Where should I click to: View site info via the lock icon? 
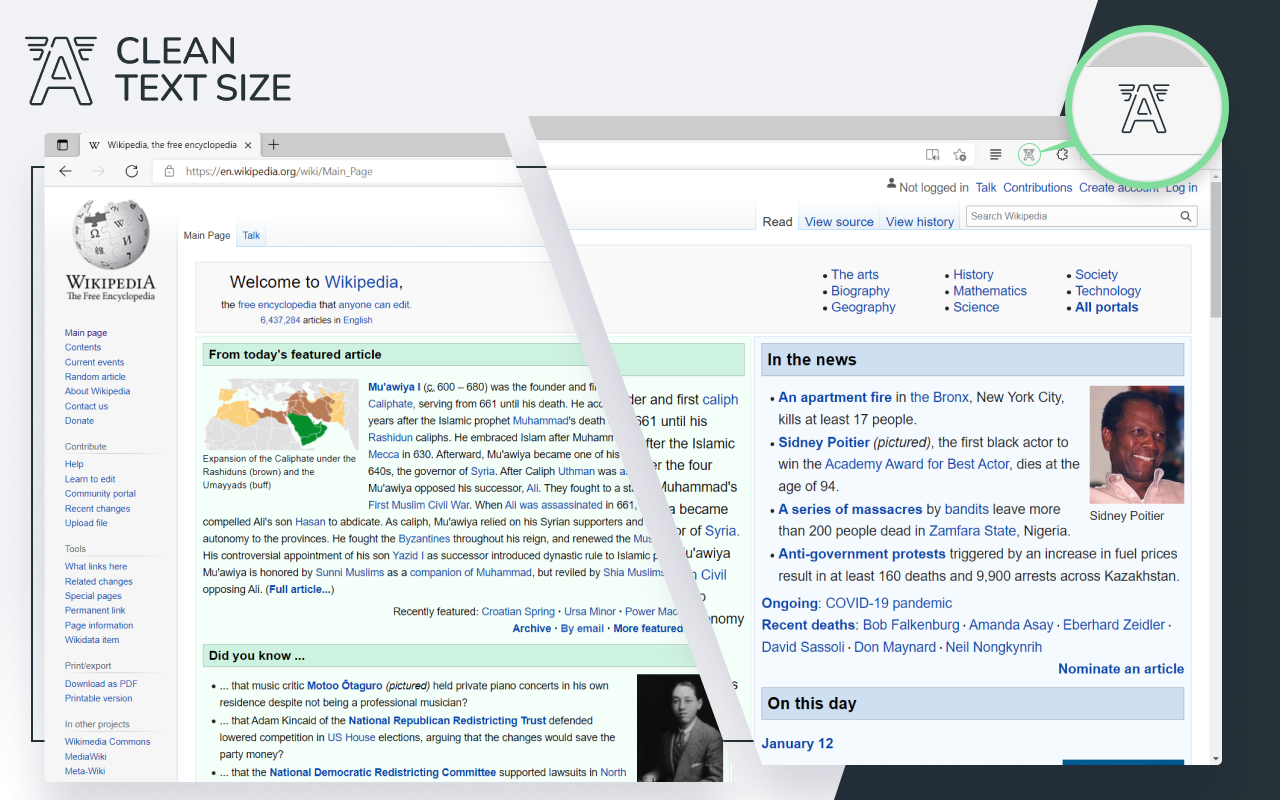click(x=170, y=171)
